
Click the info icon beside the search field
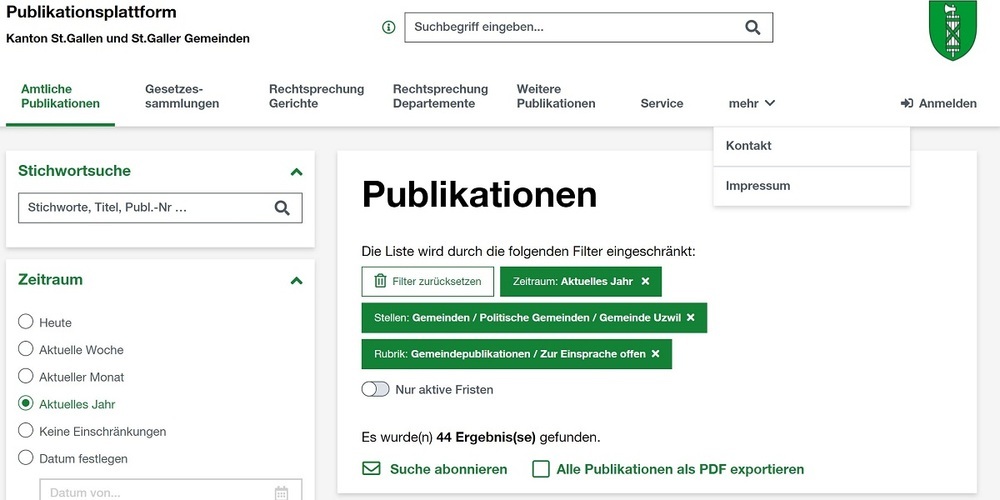pos(389,28)
